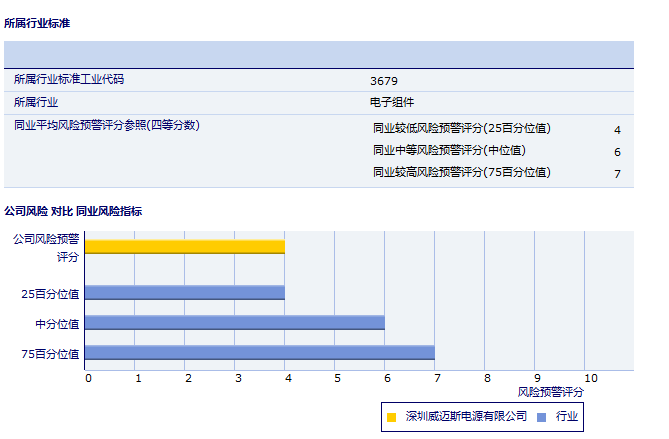Screen dimensions: 669x439
Task: Click the x-axis tick label 5
Action: click(x=337, y=378)
